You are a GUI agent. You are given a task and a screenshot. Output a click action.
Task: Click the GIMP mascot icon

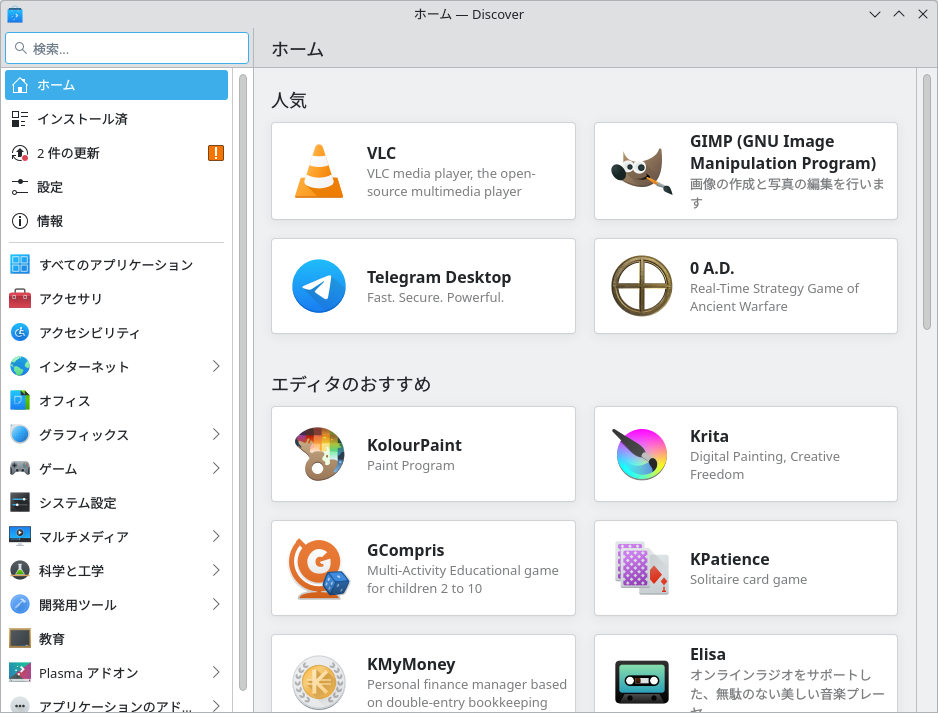pyautogui.click(x=641, y=171)
